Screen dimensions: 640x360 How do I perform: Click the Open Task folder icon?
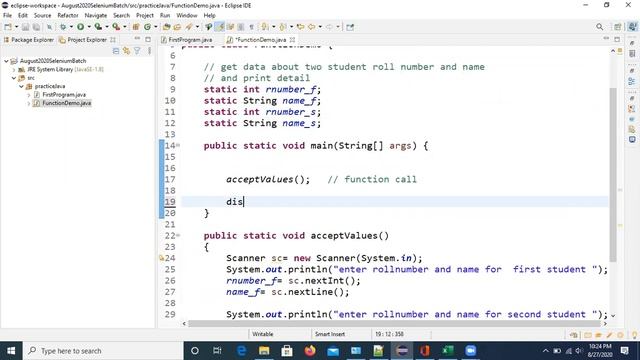pos(177,27)
